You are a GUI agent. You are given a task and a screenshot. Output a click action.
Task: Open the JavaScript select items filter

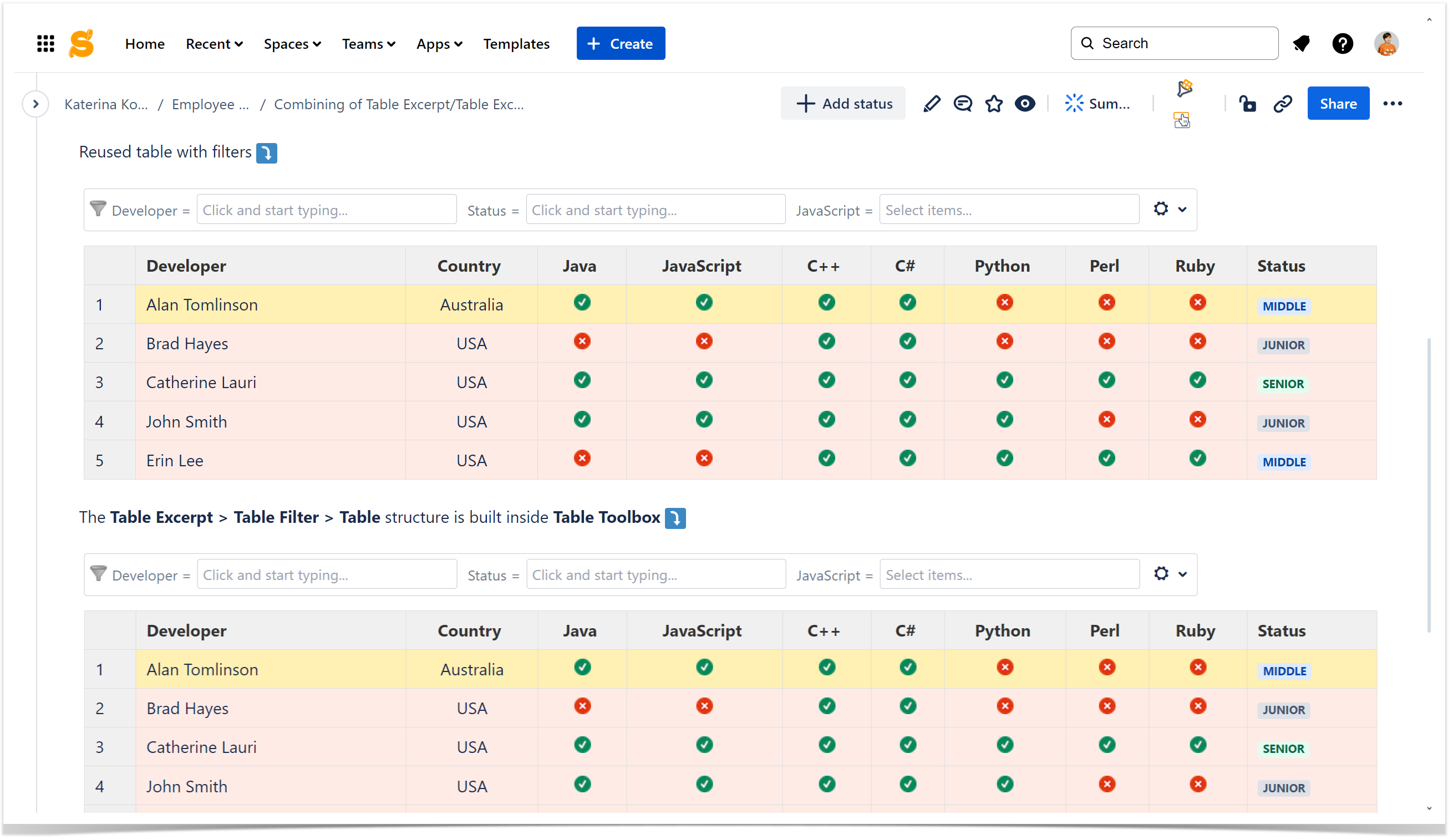coord(1008,210)
